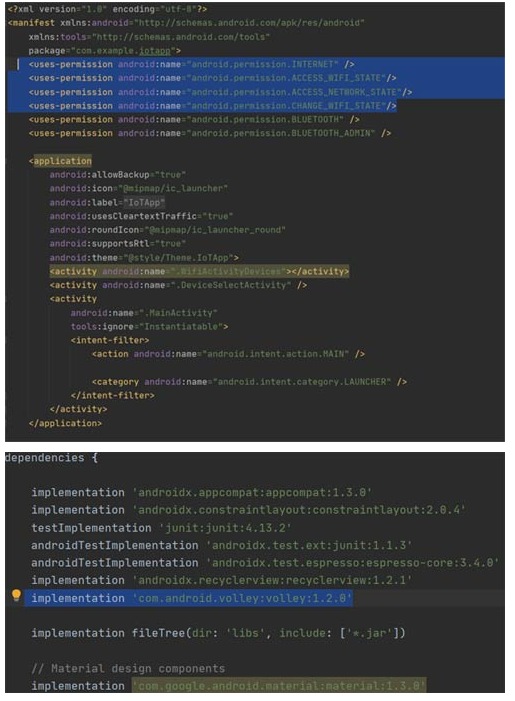
Task: Click the CHANGE_WIFI_STATE permission line
Action: pyautogui.click(x=212, y=106)
